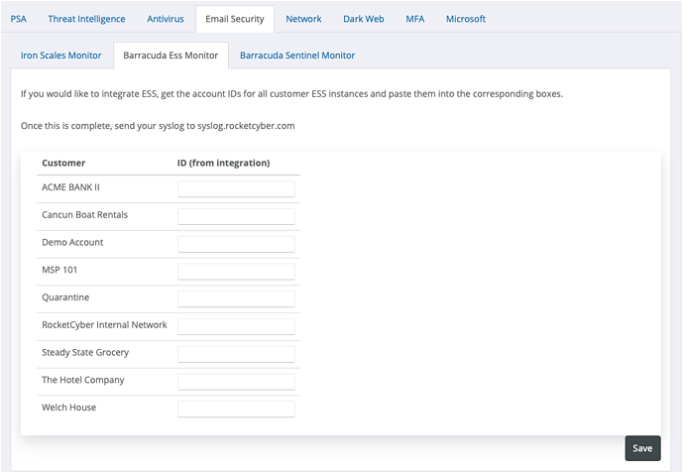Focus the Quarantine ID field

(236, 299)
